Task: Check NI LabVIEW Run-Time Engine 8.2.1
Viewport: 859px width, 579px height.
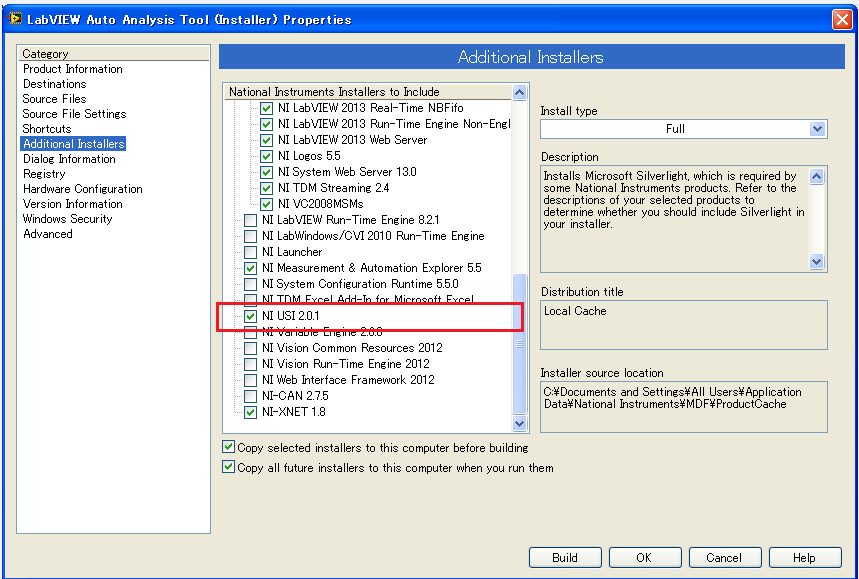Action: pos(250,220)
